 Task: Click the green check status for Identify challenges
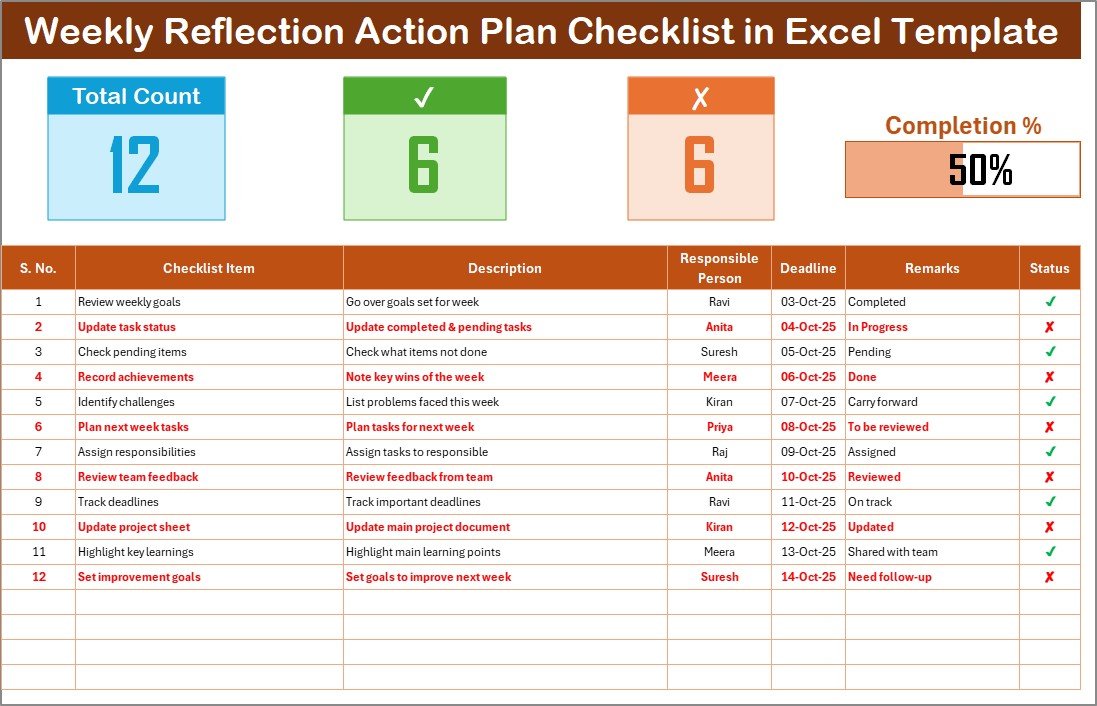(1050, 402)
